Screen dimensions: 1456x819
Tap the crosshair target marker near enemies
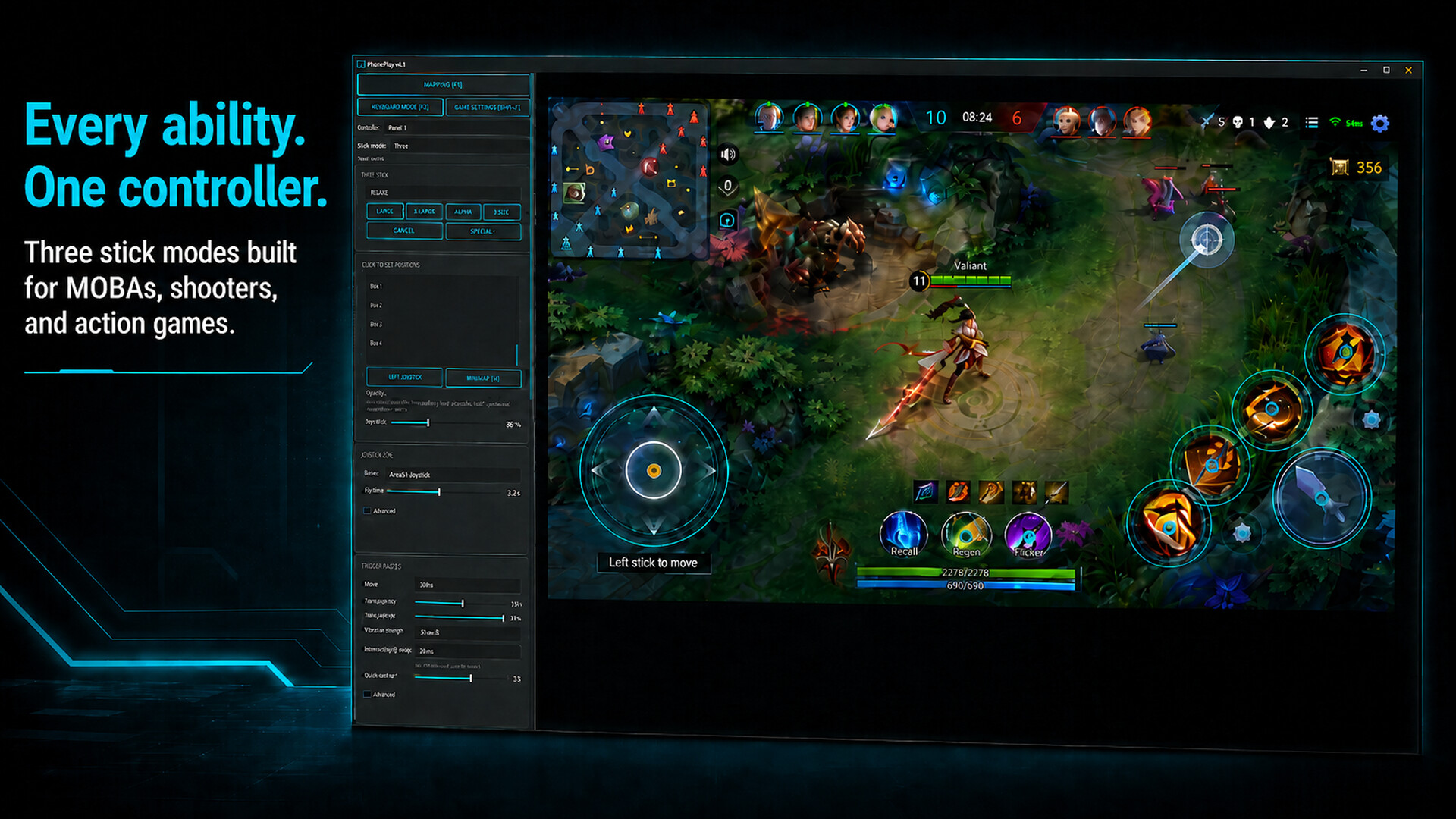coord(1206,240)
